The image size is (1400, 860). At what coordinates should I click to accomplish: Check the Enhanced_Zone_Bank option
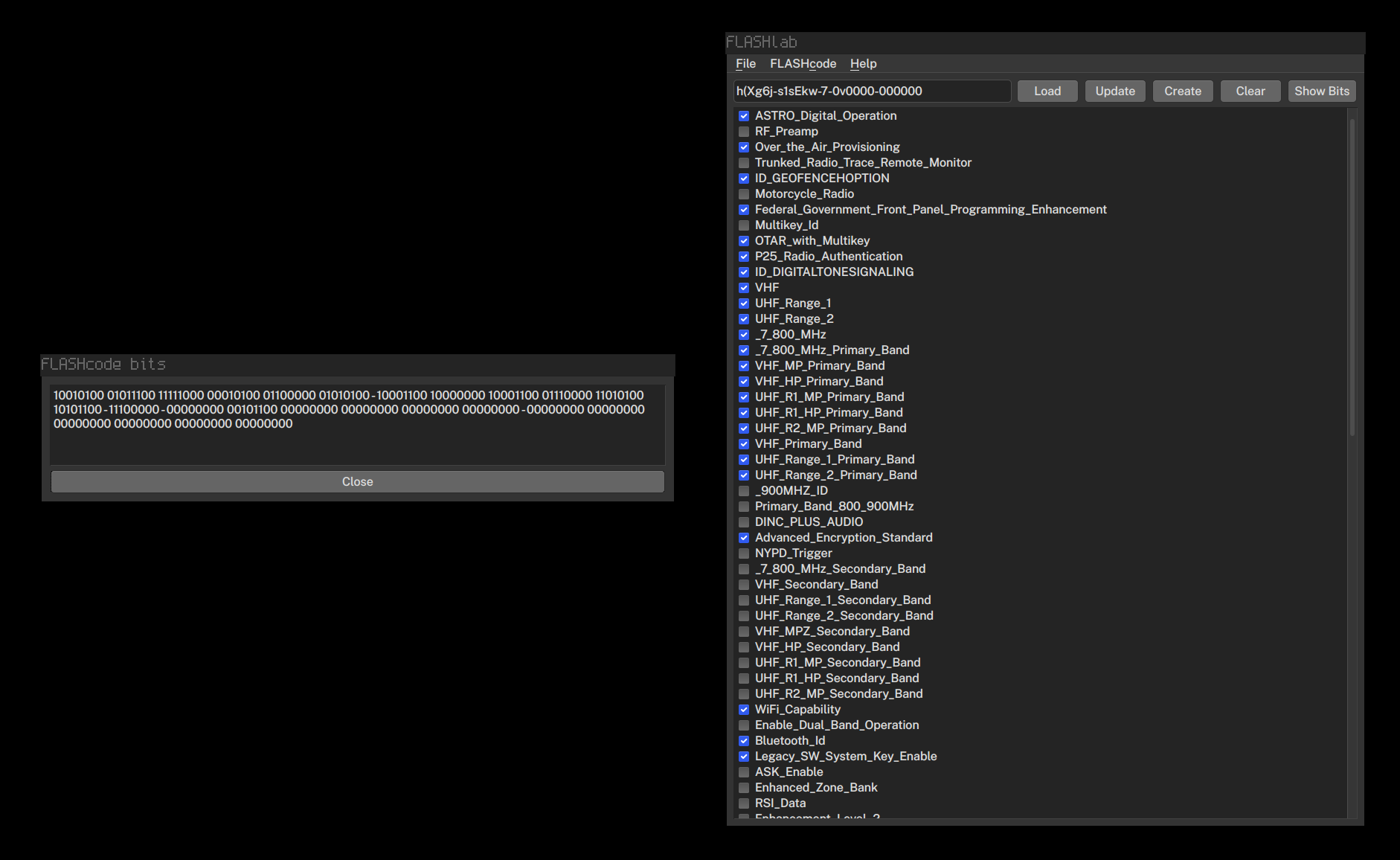[744, 787]
